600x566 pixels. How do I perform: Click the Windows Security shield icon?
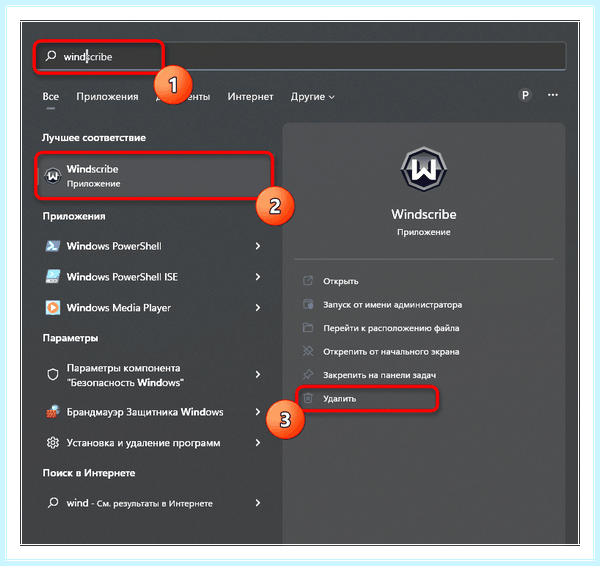pos(53,374)
